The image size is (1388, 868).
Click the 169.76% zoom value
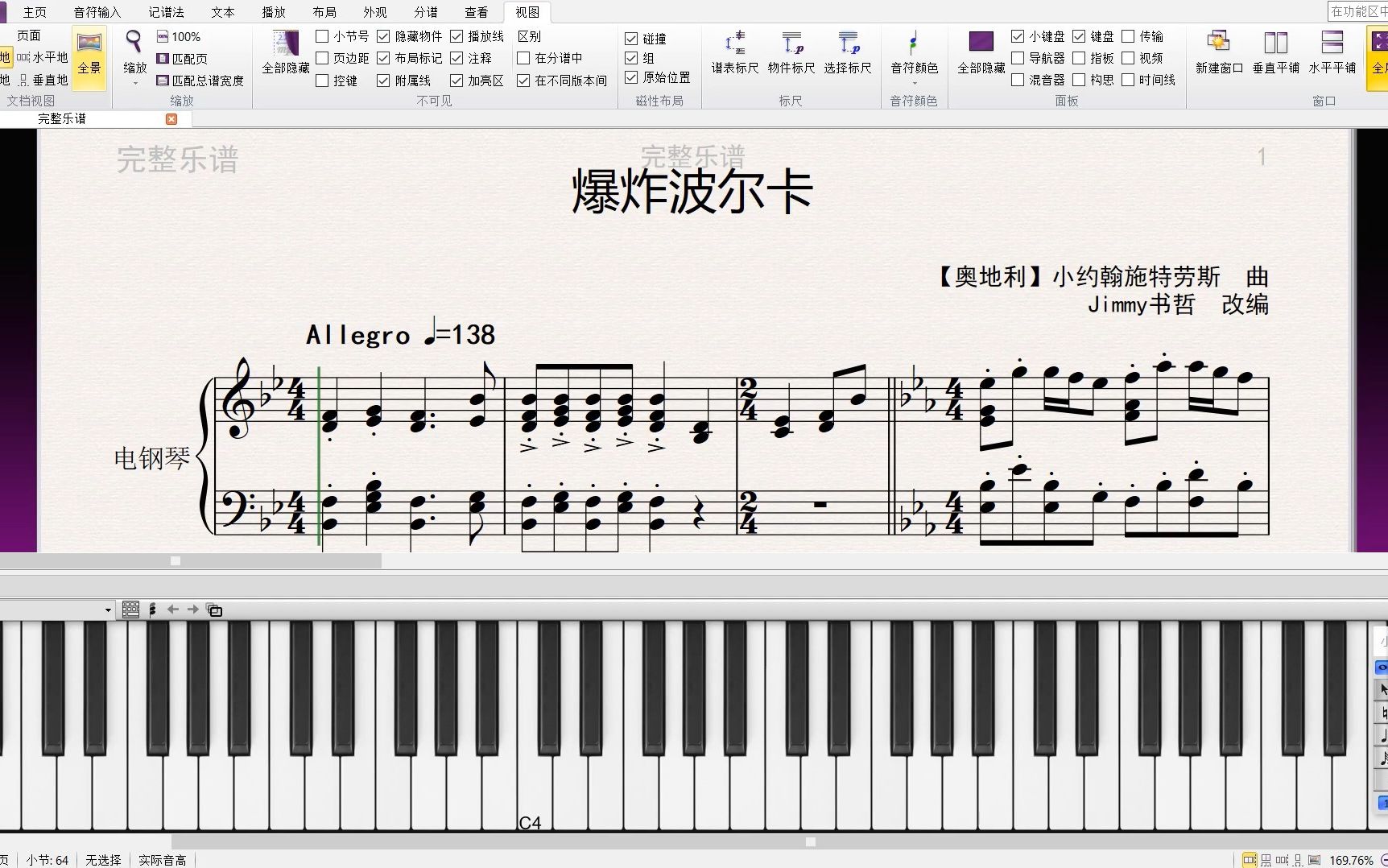click(x=1351, y=860)
